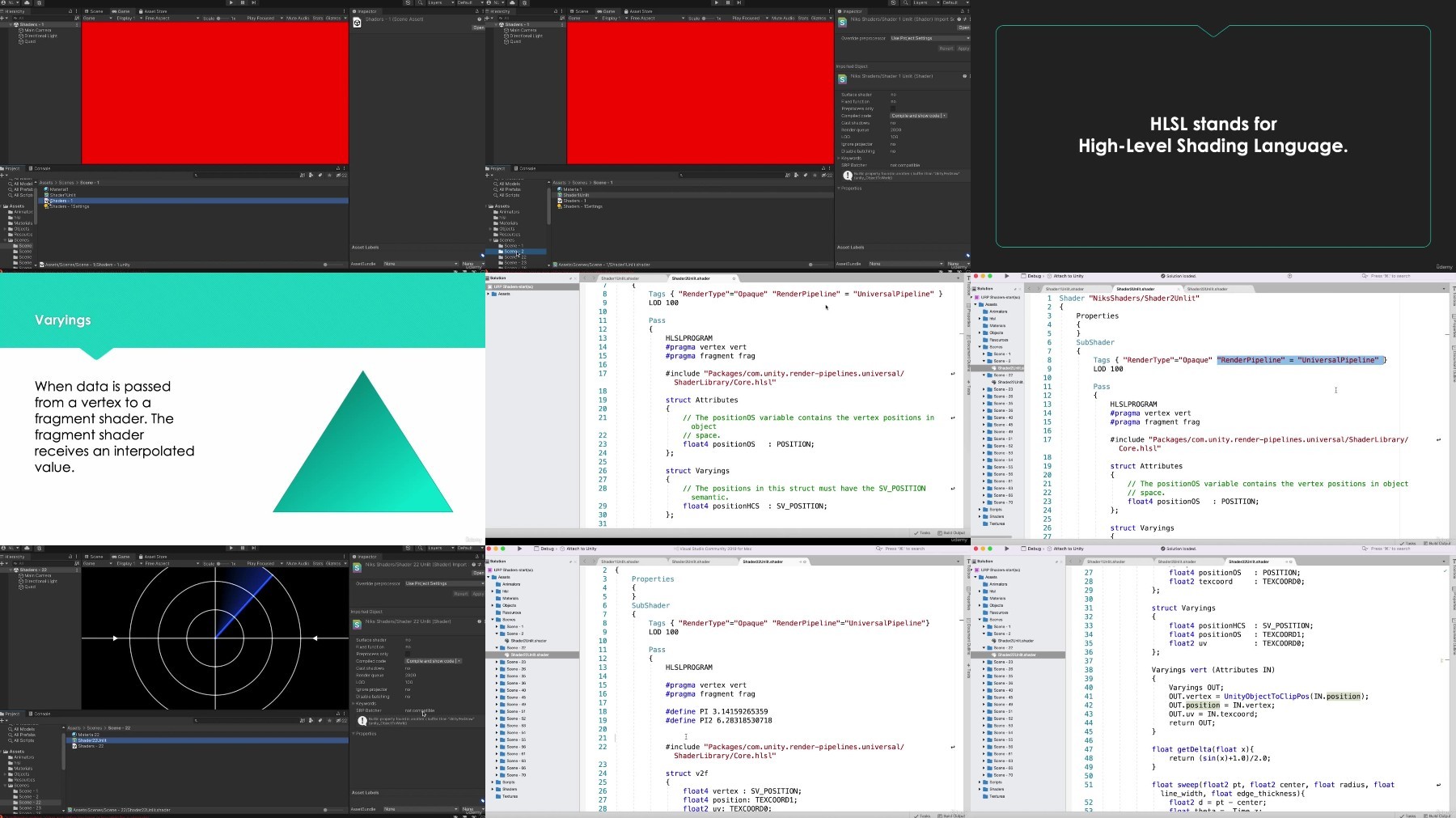Click the Main Camera object in the Shaders - 22 Hierarchy
1456x818 pixels.
click(36, 575)
